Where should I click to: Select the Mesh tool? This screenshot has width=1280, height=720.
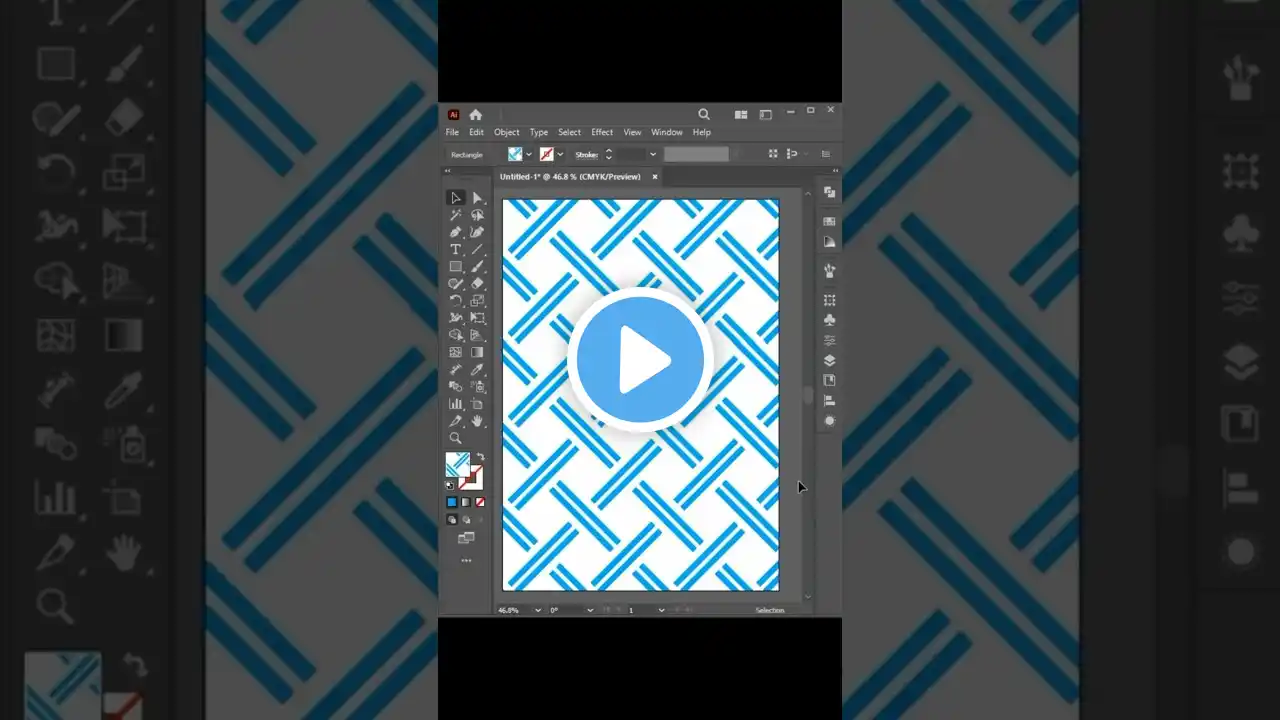click(x=456, y=352)
